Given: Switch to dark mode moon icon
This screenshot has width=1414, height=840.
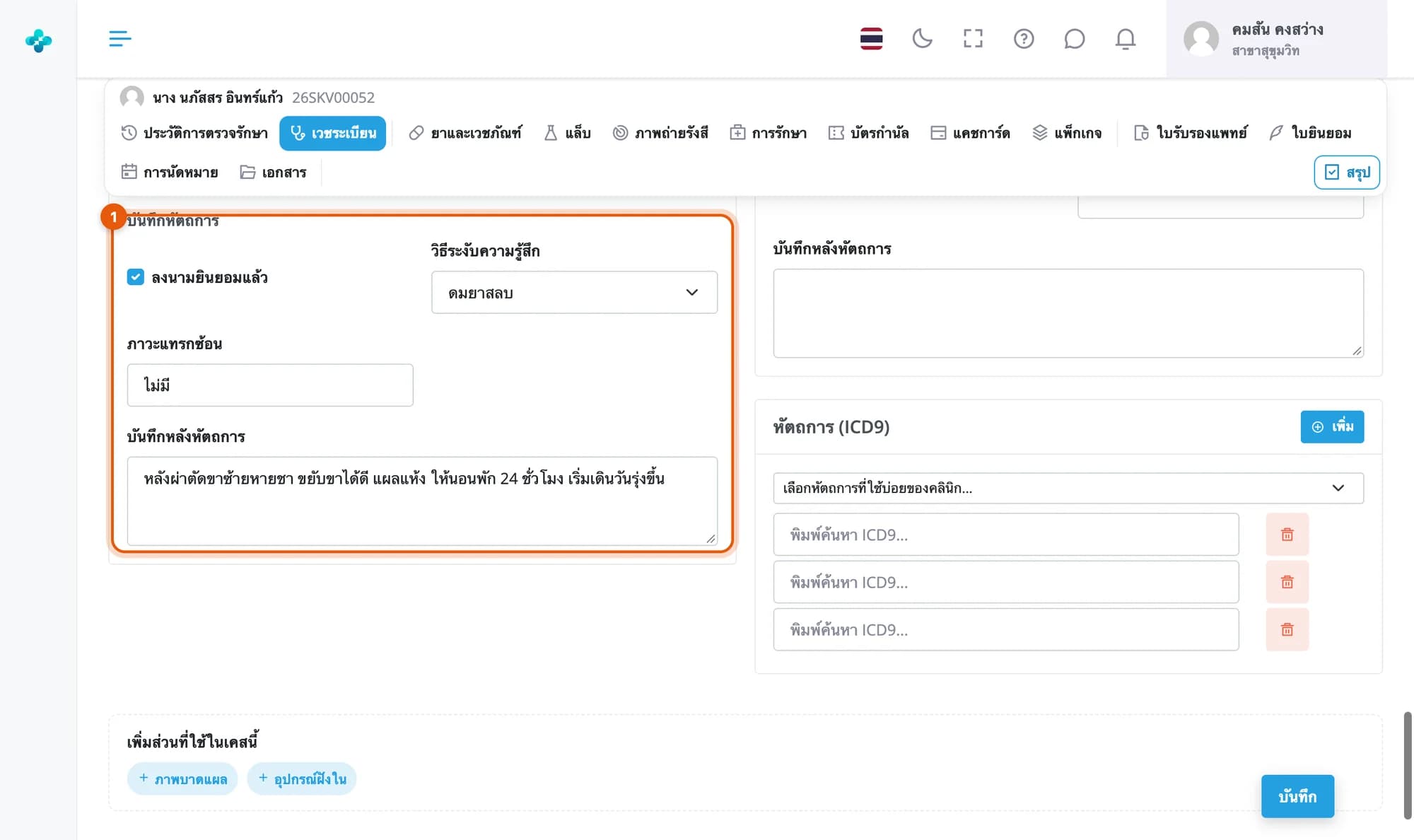Looking at the screenshot, I should tap(922, 38).
